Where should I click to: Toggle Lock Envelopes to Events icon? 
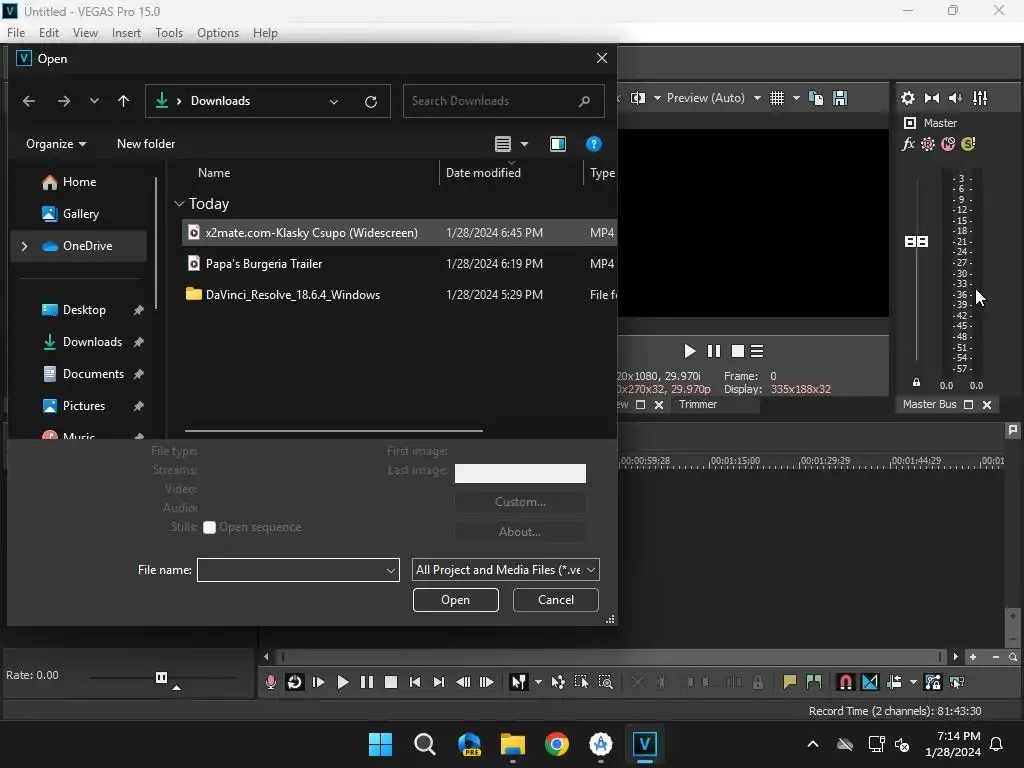933,682
